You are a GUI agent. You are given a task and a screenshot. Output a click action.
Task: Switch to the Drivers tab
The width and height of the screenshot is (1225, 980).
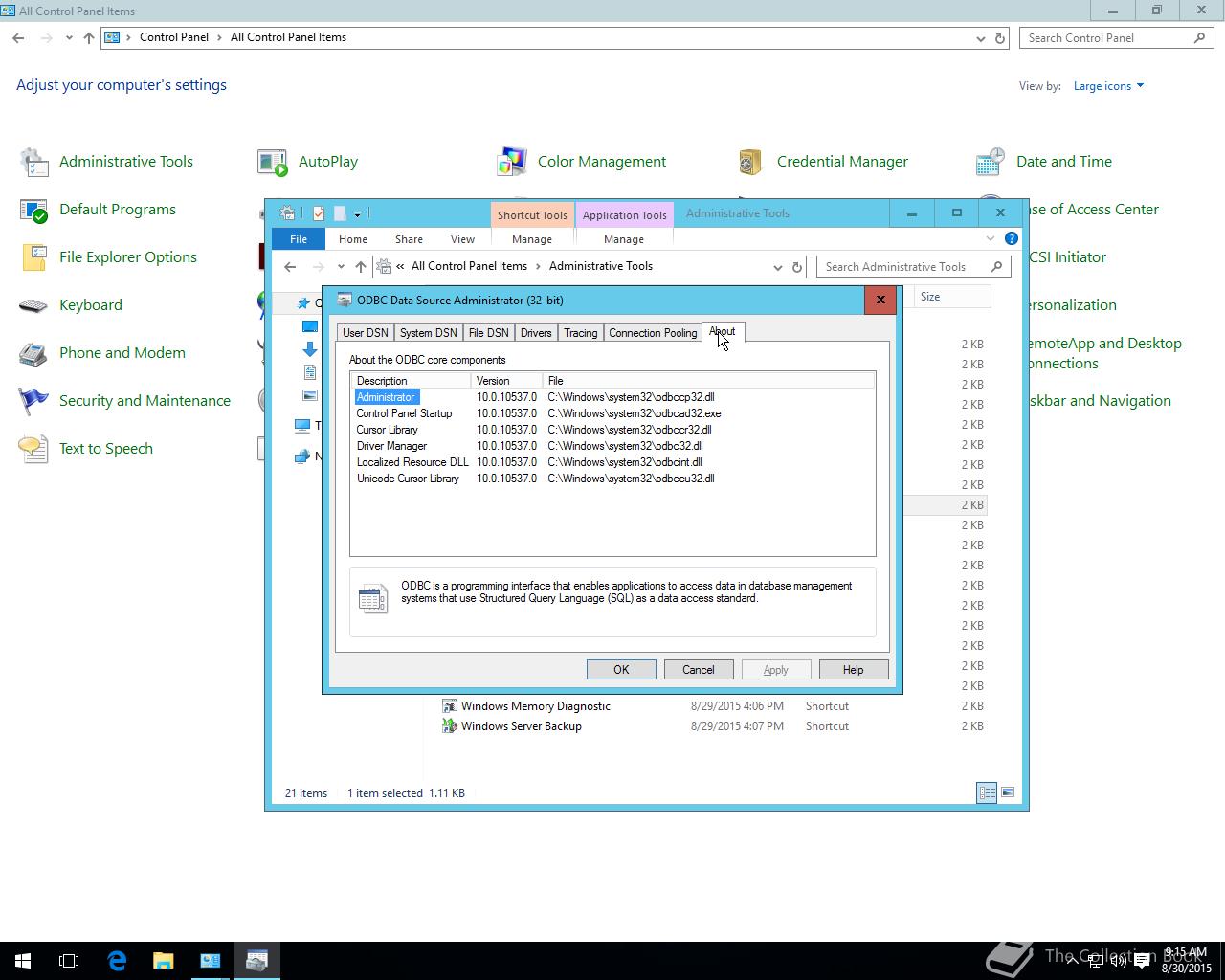[x=536, y=333]
